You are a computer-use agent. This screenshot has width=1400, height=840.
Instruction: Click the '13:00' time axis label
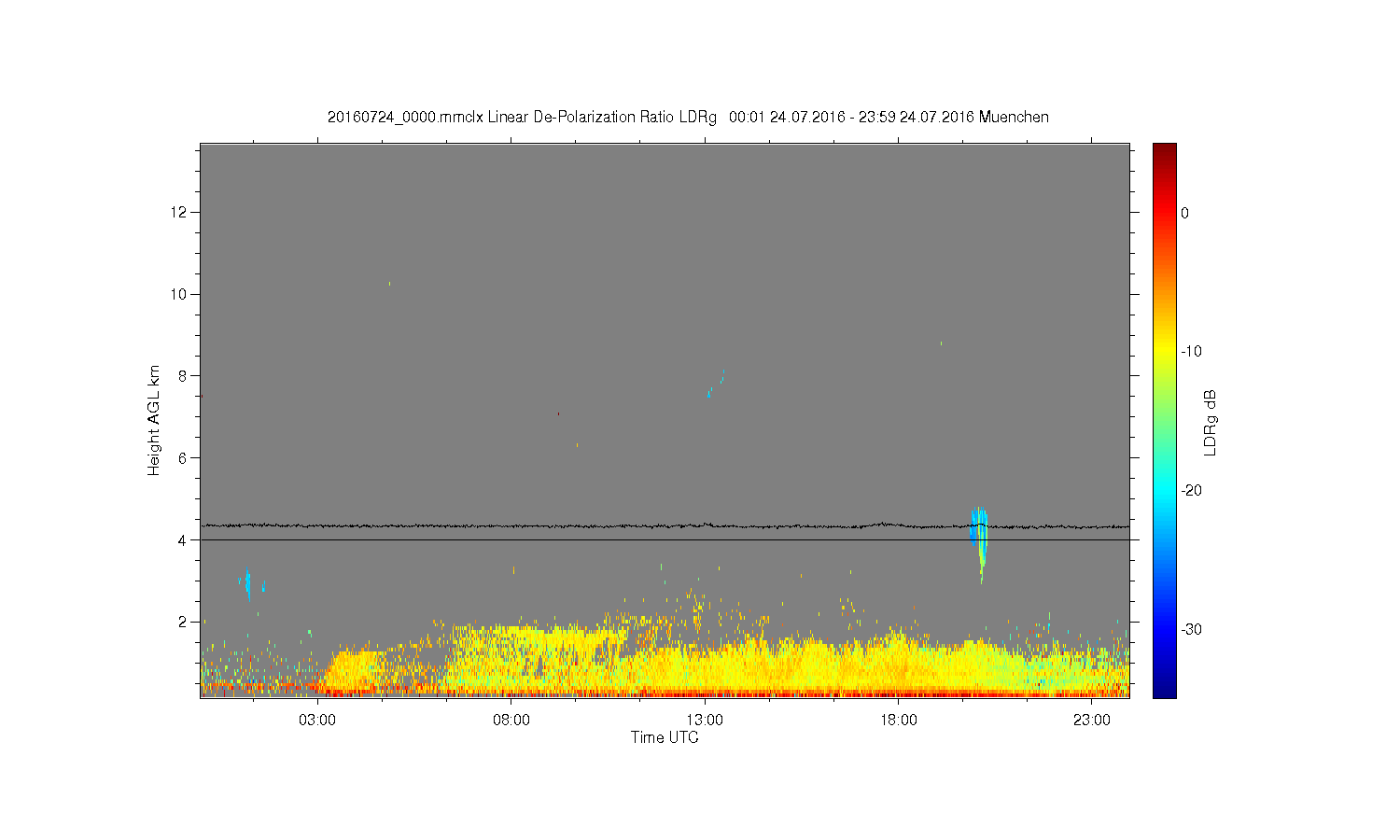click(705, 721)
